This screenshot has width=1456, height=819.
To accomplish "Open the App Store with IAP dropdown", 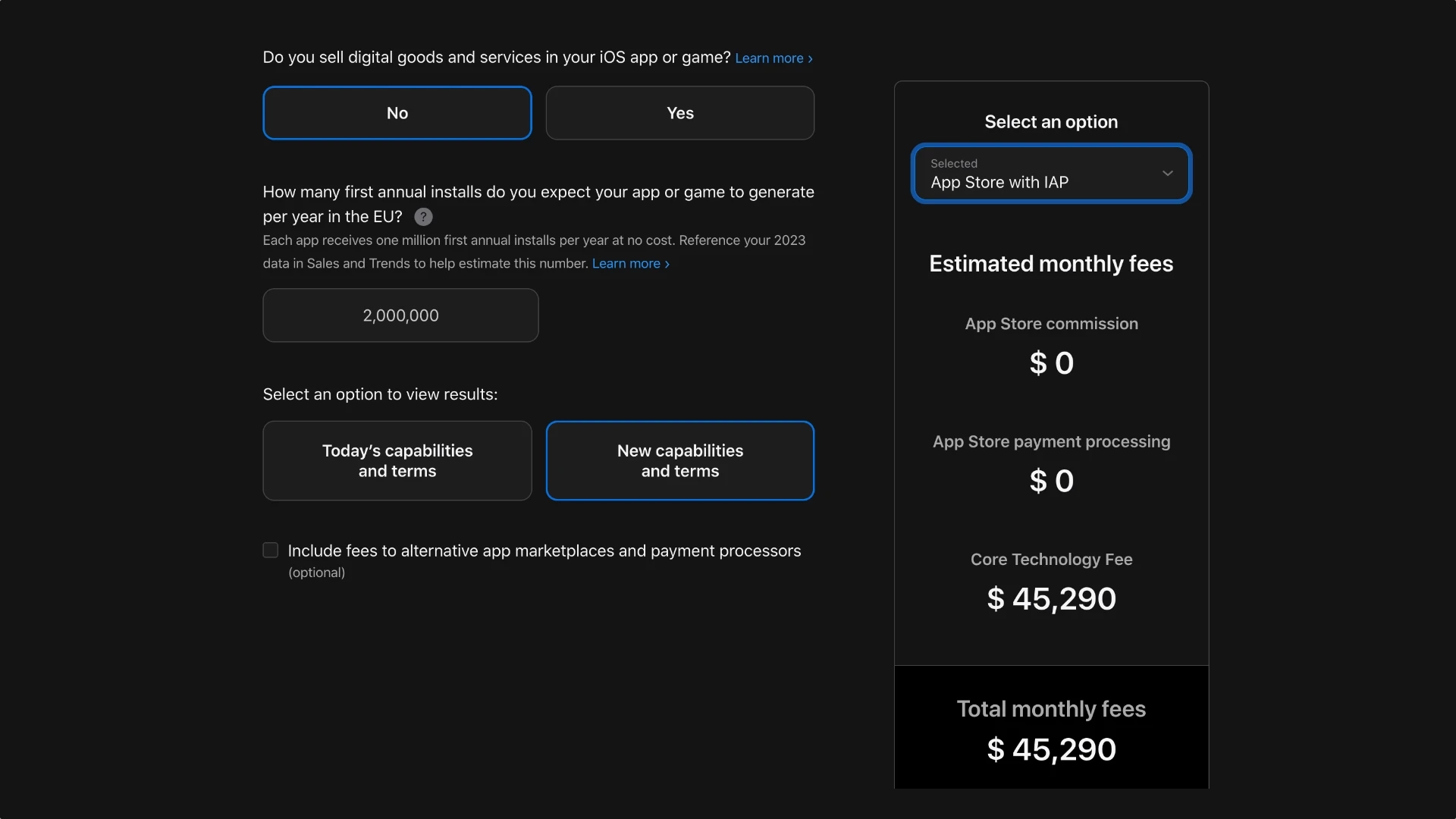I will (x=1051, y=174).
